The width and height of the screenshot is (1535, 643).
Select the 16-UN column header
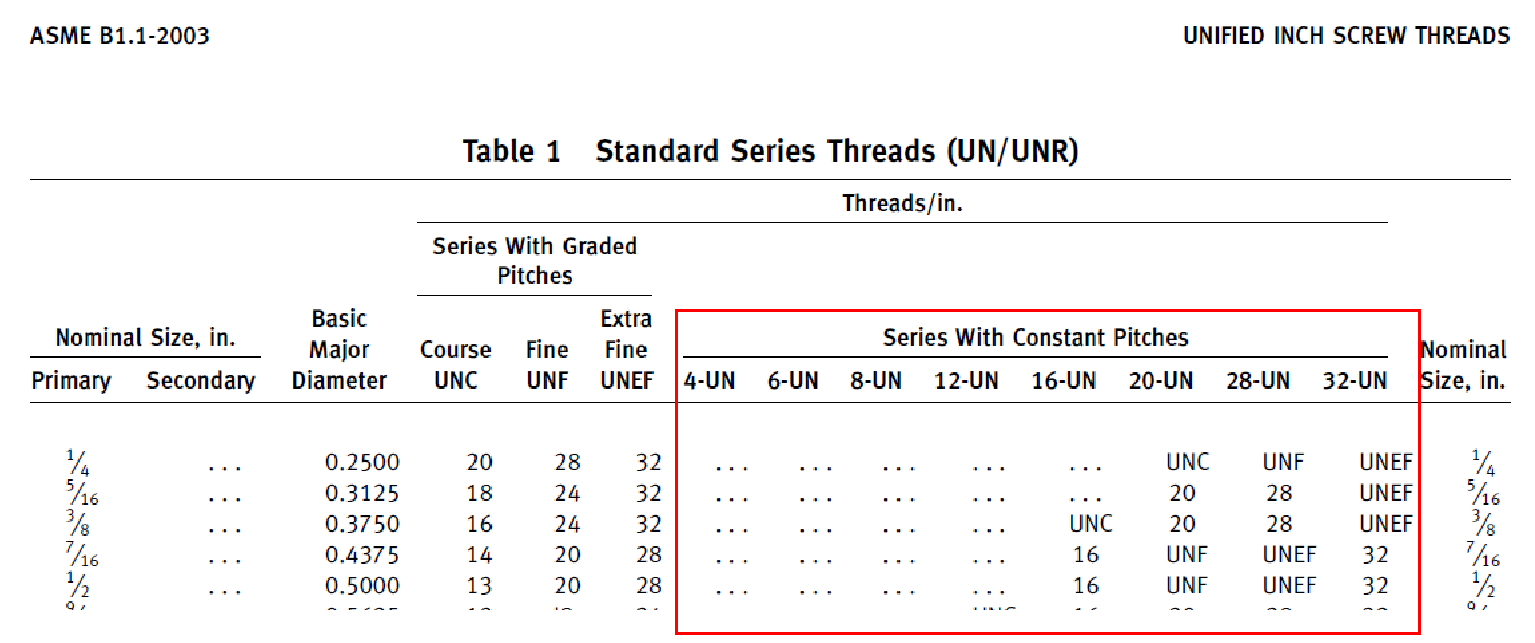coord(1064,381)
